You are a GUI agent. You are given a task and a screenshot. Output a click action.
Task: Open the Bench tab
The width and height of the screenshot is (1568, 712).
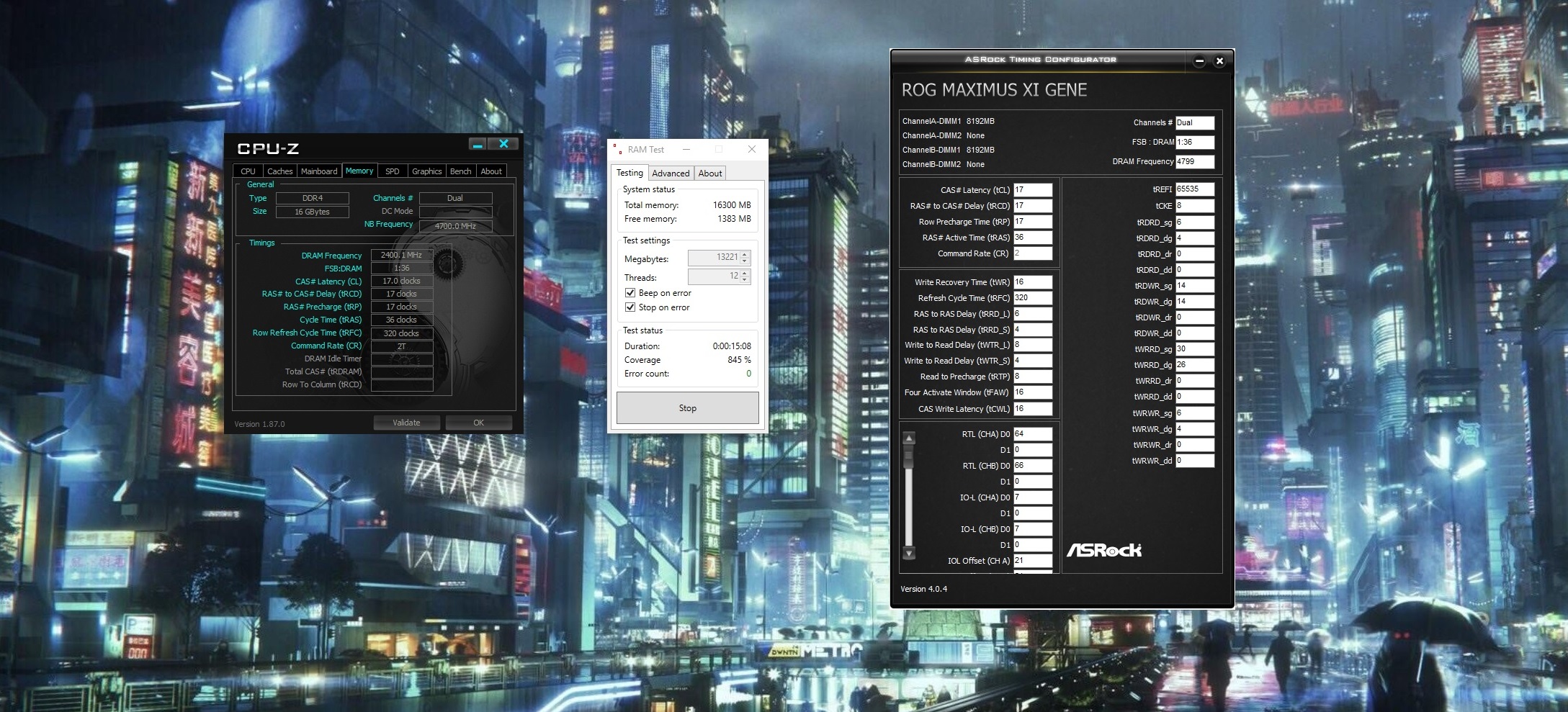pos(460,171)
